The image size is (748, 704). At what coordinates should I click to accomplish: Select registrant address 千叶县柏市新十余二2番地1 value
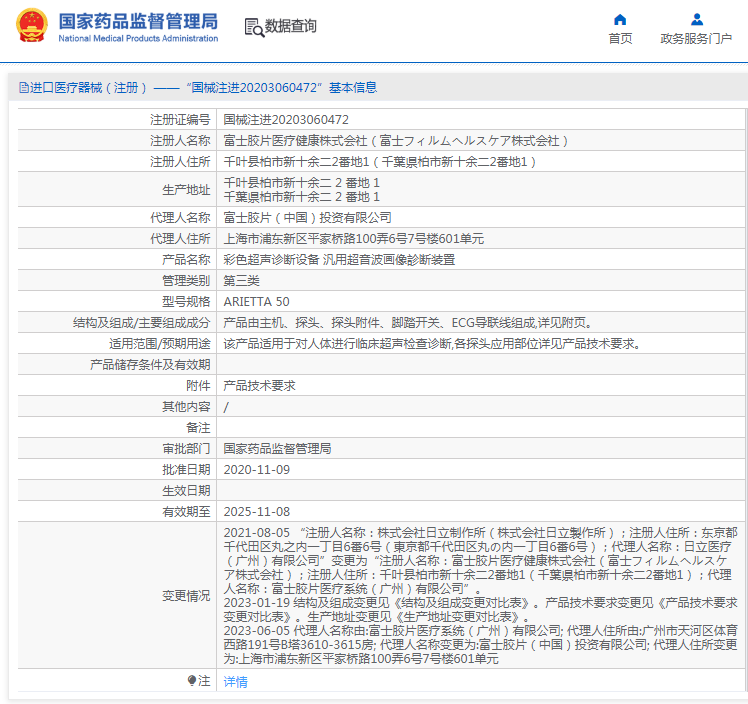[380, 162]
